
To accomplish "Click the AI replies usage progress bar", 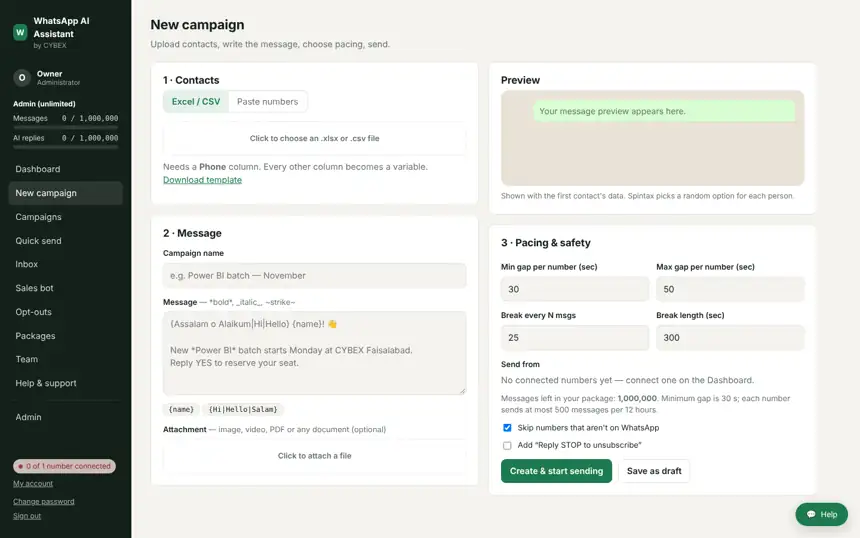I will pos(65,147).
